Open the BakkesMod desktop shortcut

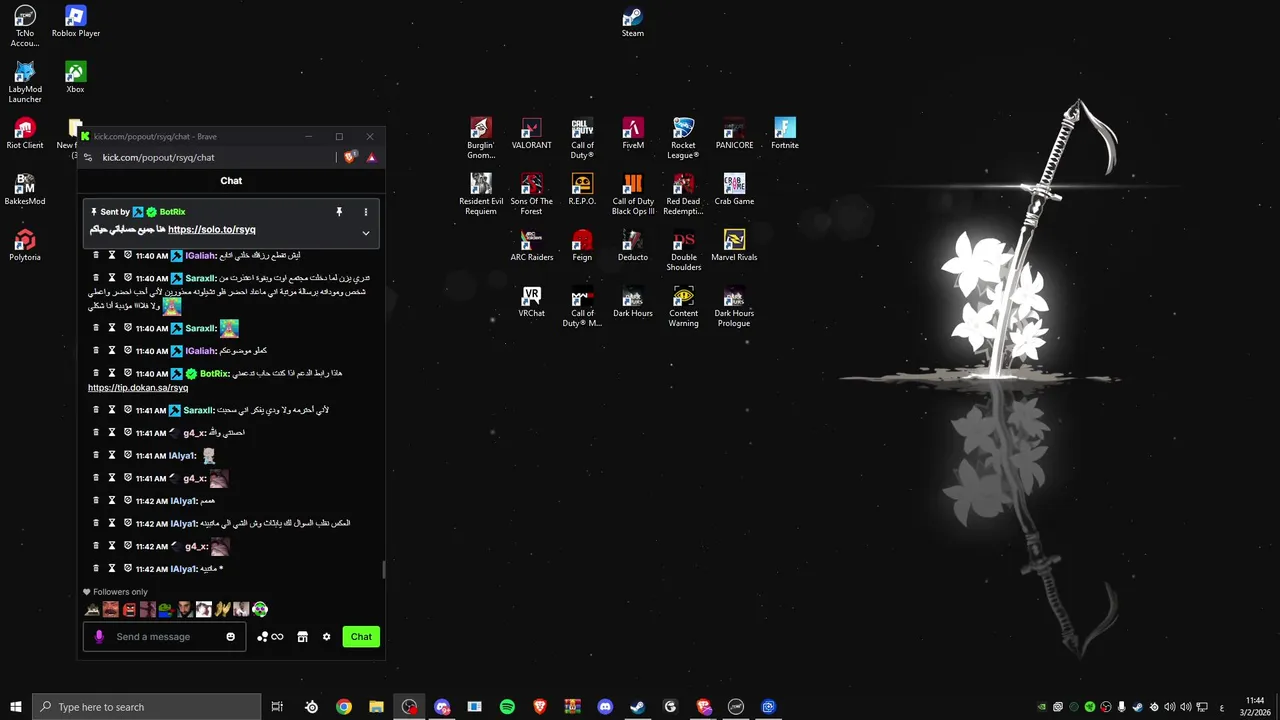(25, 190)
